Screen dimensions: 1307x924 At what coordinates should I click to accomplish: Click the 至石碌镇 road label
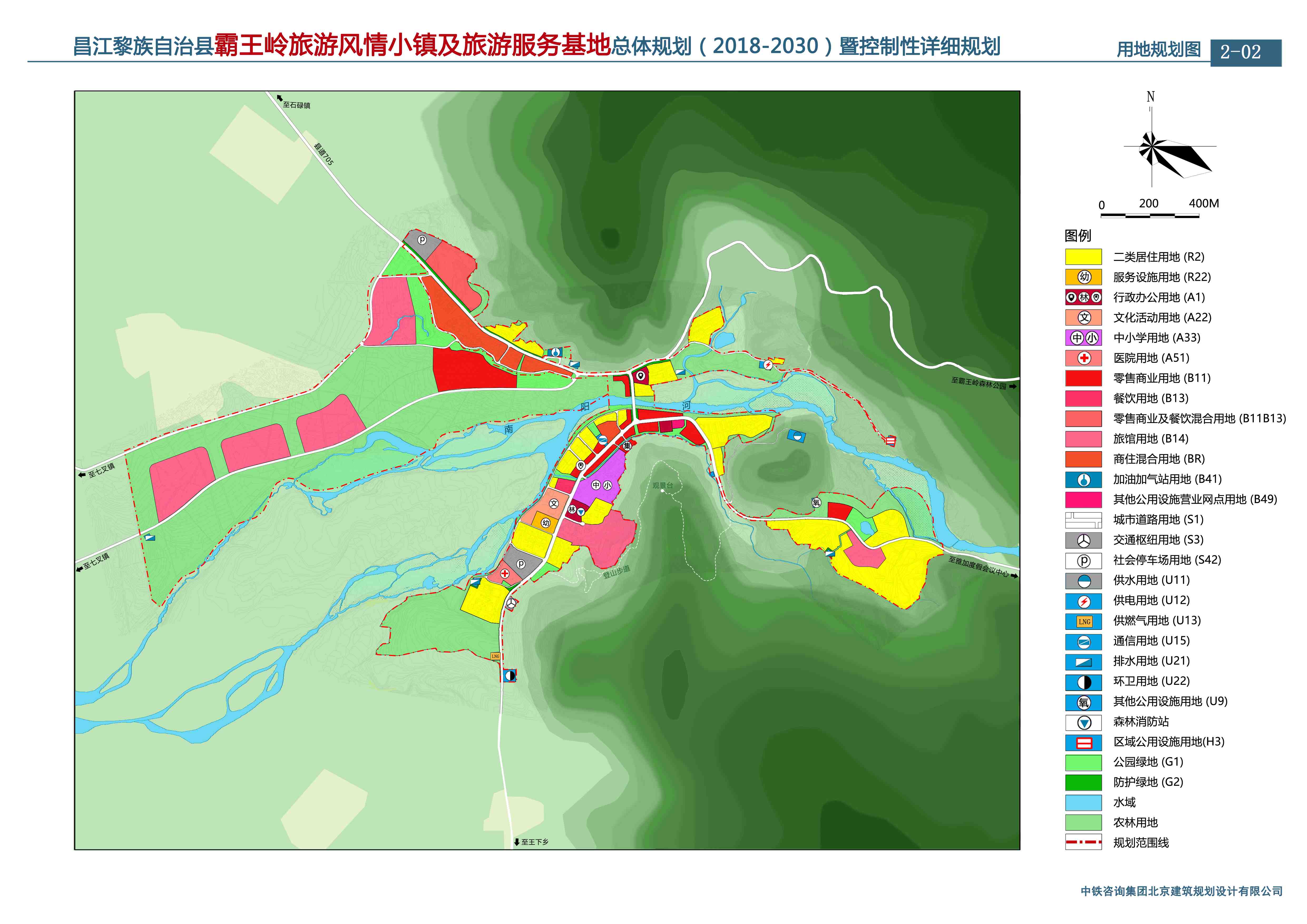(x=297, y=105)
